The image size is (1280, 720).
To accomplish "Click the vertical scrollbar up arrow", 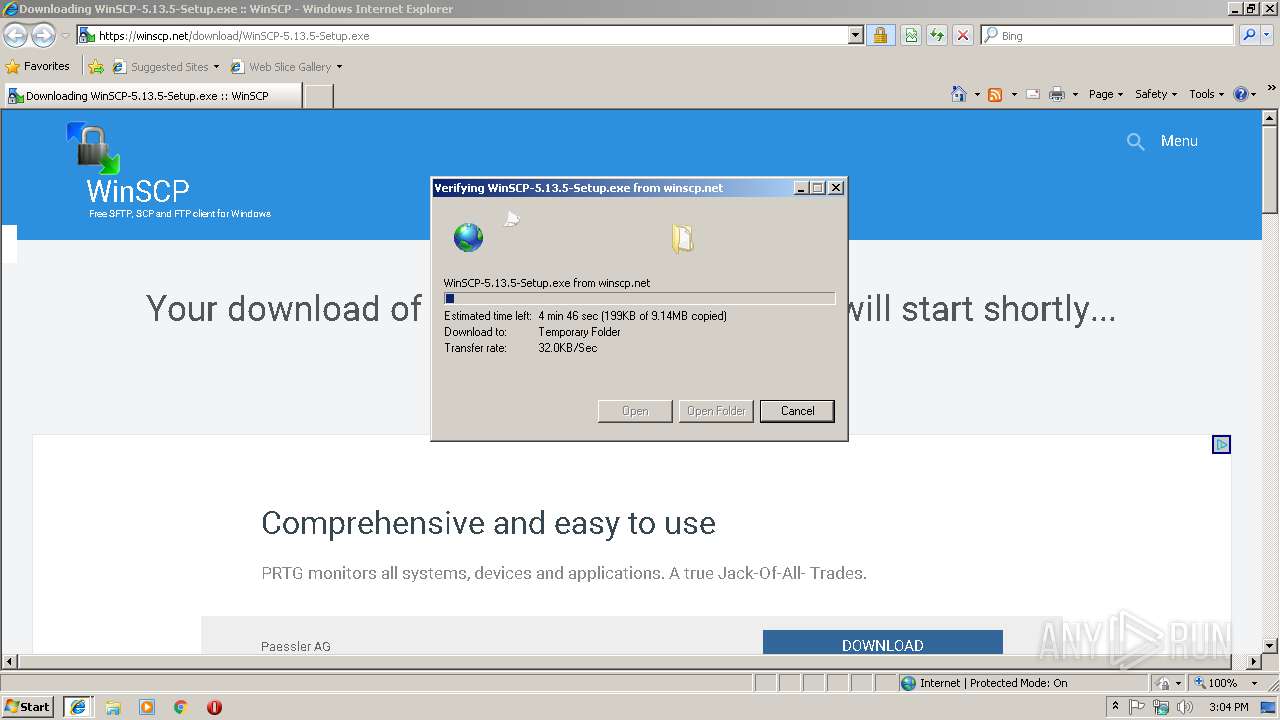I will pyautogui.click(x=1270, y=118).
